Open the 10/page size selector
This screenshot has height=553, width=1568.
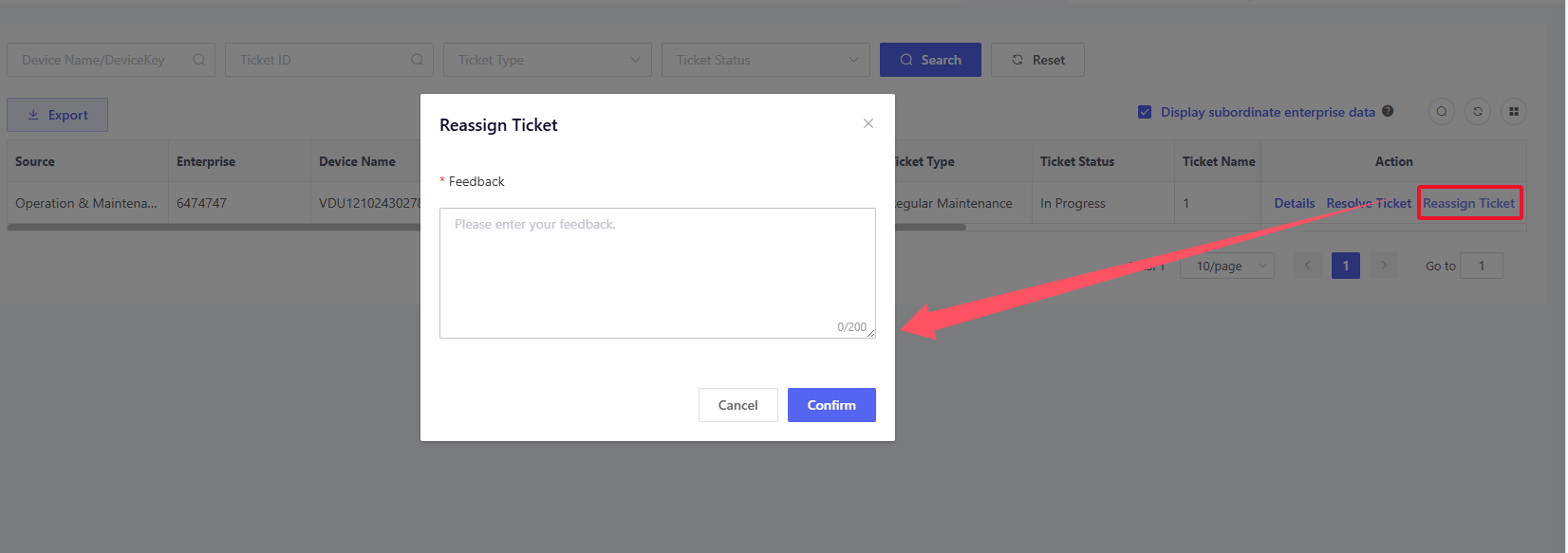pos(1226,266)
